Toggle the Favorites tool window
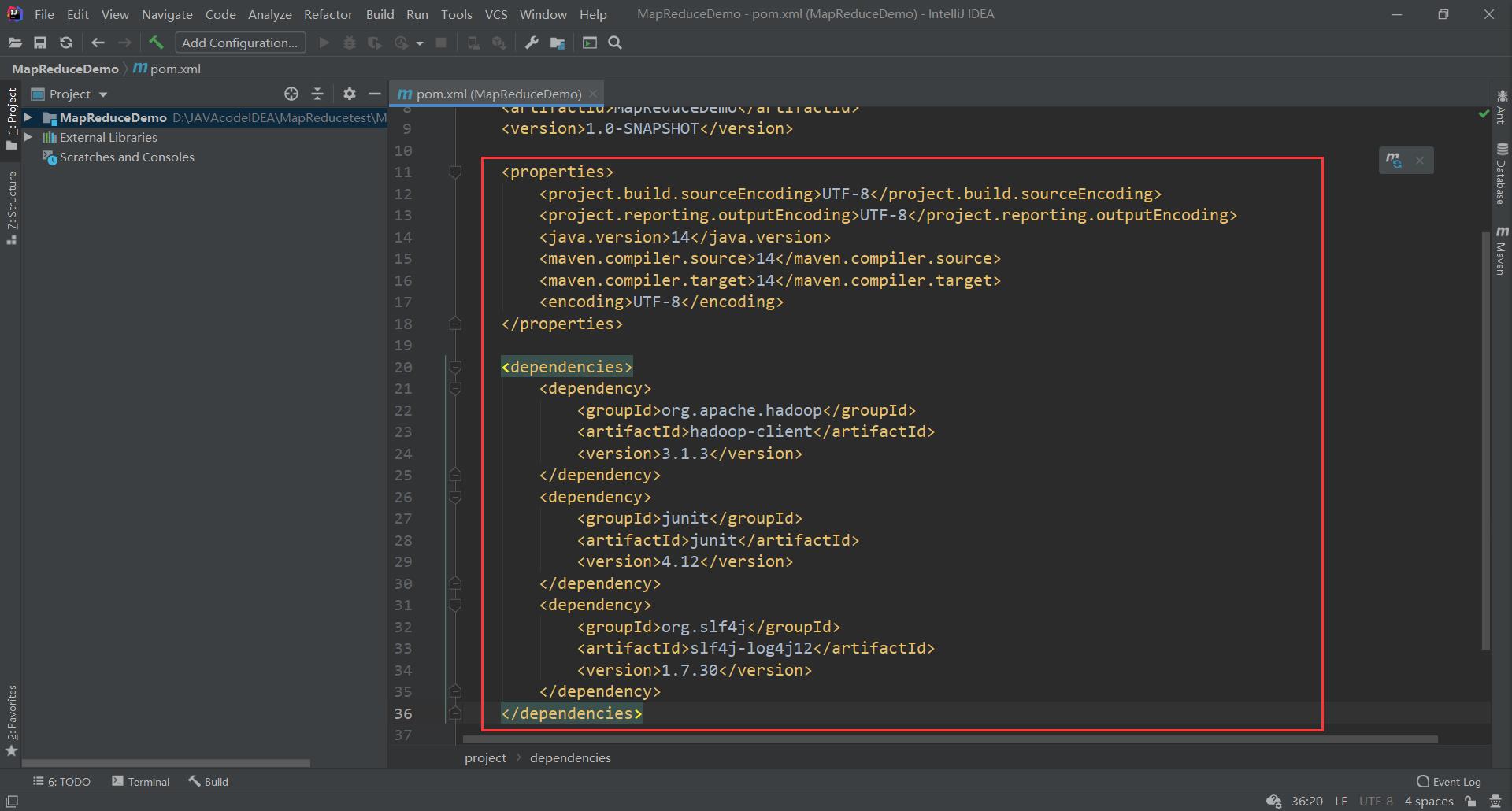This screenshot has height=811, width=1512. pyautogui.click(x=11, y=720)
